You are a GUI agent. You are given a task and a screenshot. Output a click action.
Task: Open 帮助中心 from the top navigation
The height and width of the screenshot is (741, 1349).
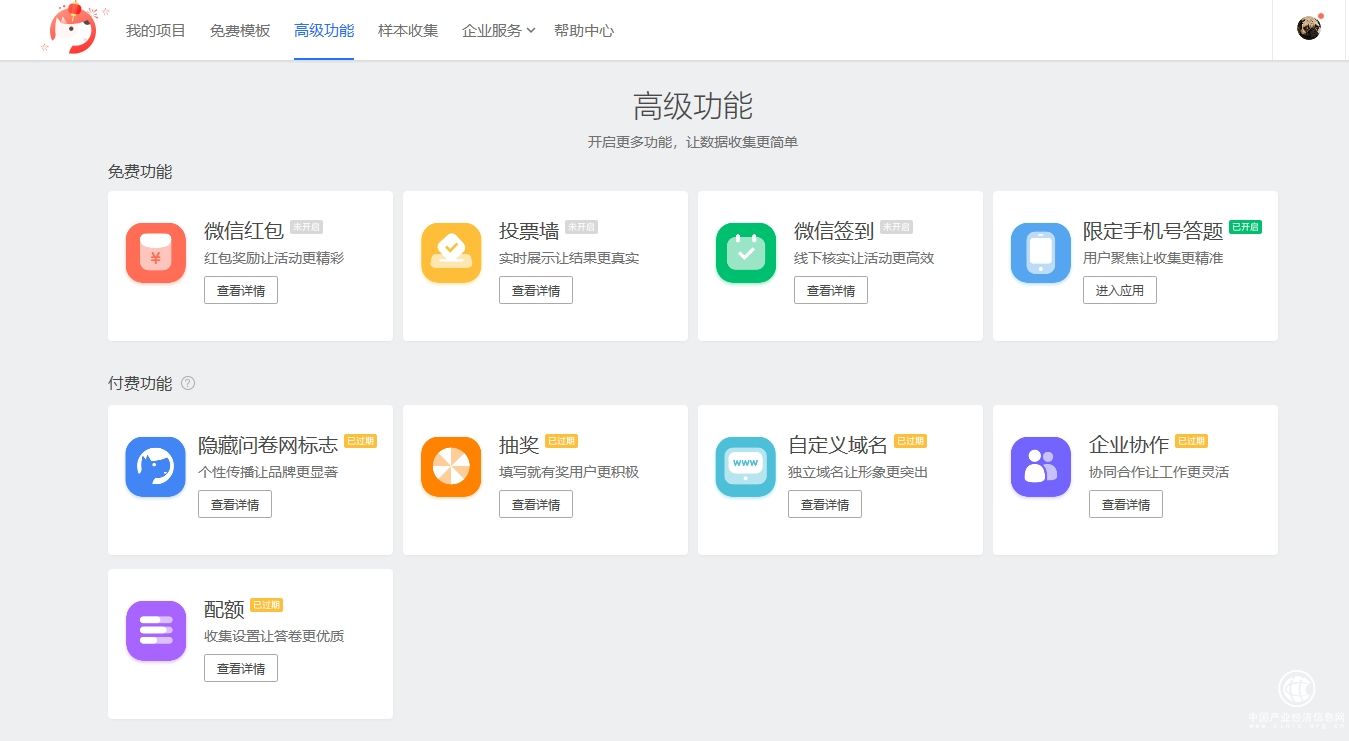coord(584,30)
